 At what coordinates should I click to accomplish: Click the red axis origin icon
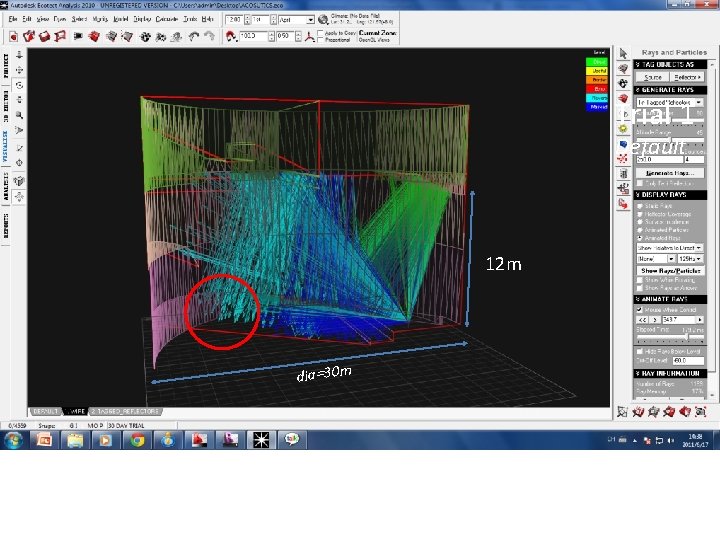(x=310, y=36)
